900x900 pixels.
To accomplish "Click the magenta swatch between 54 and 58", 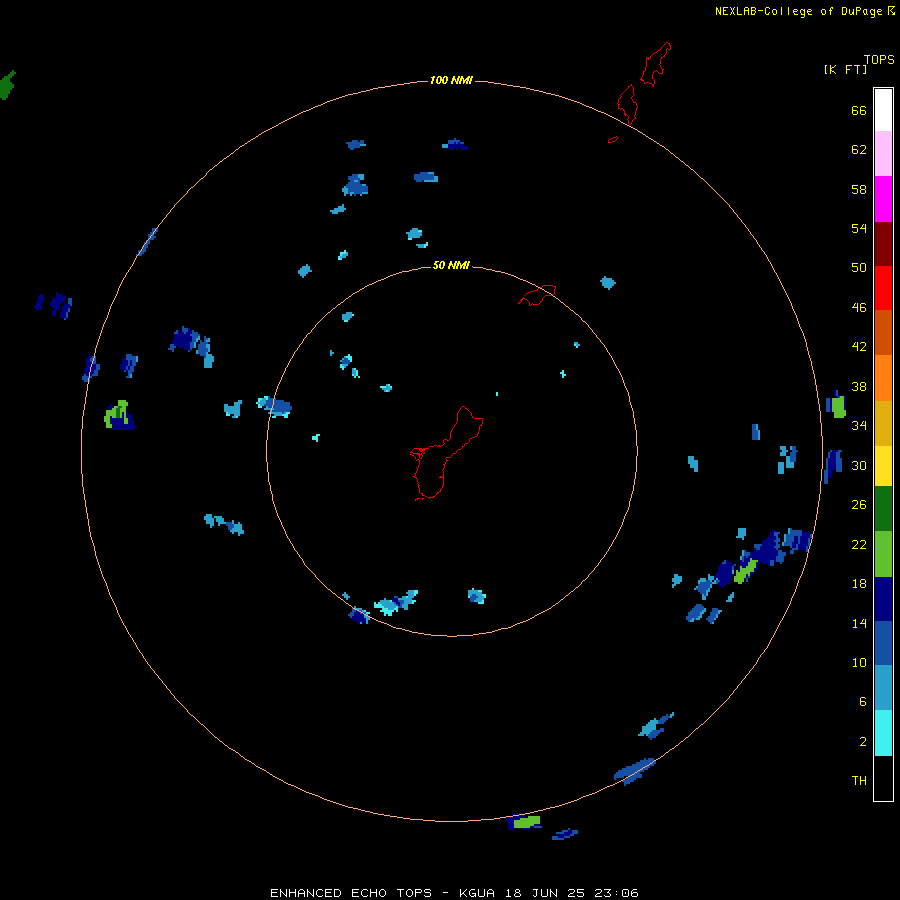I will [x=883, y=199].
